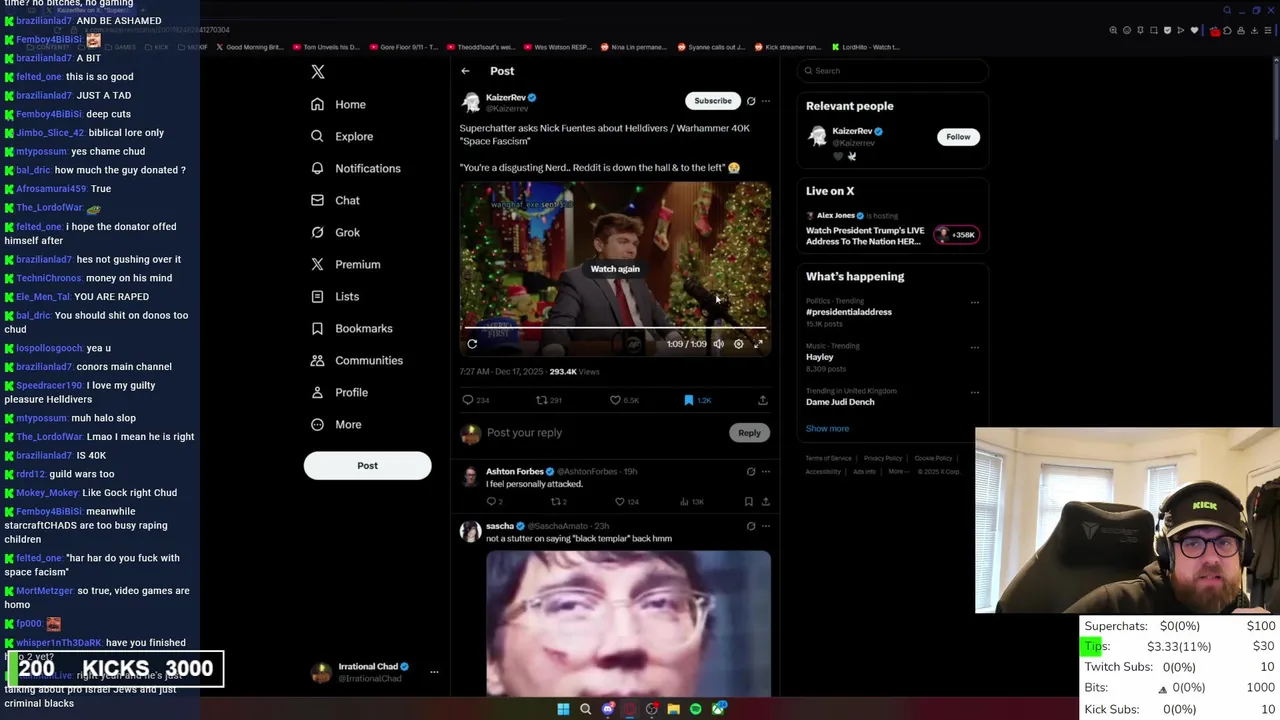This screenshot has width=1280, height=720.
Task: Open more options for #presidentialaddress trend
Action: pos(975,303)
